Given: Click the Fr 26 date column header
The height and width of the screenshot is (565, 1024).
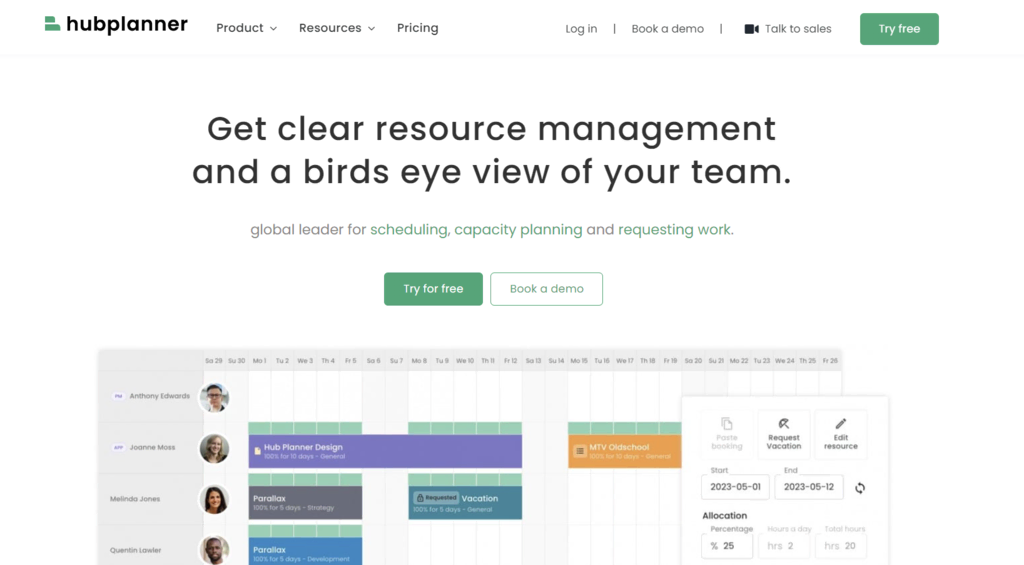Looking at the screenshot, I should pyautogui.click(x=830, y=361).
